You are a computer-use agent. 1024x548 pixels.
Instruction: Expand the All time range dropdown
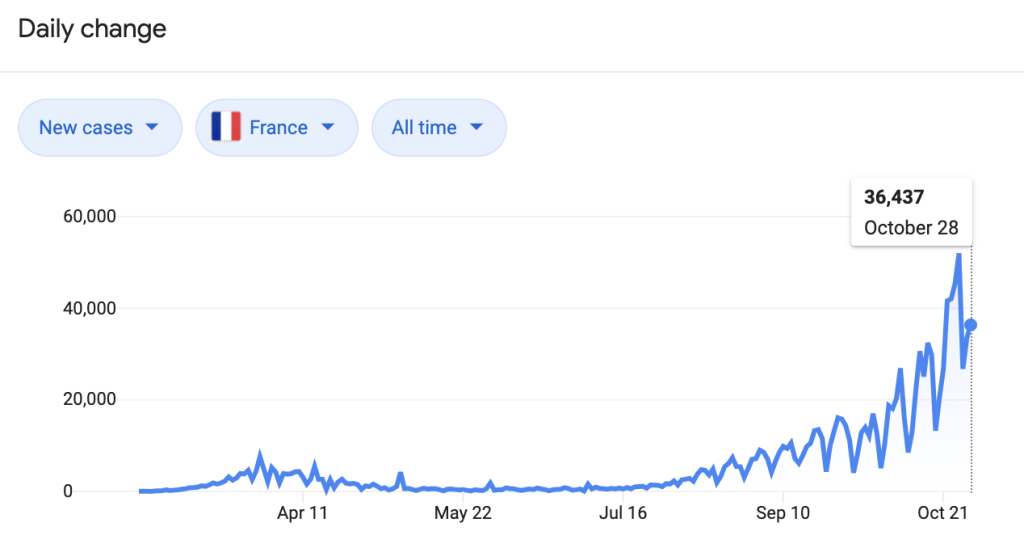tap(437, 128)
